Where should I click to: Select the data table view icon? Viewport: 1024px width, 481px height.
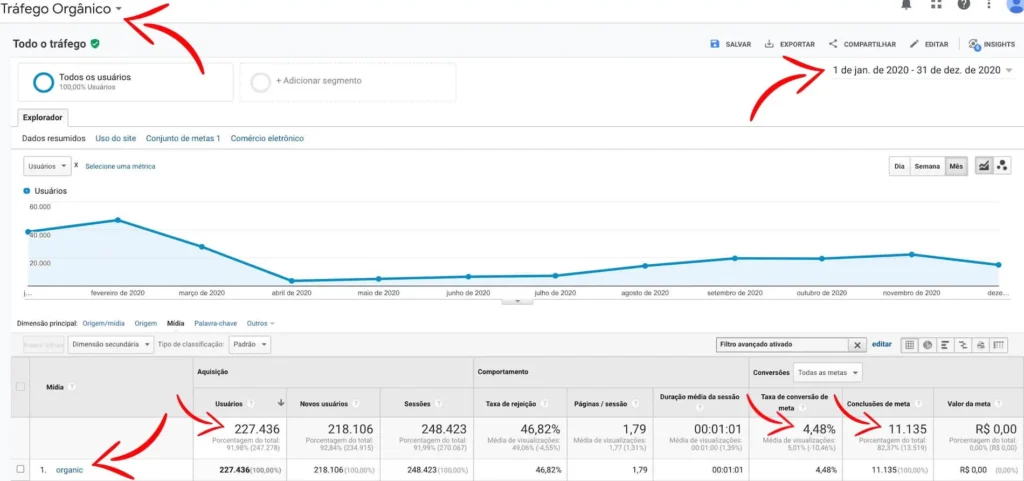[x=908, y=345]
